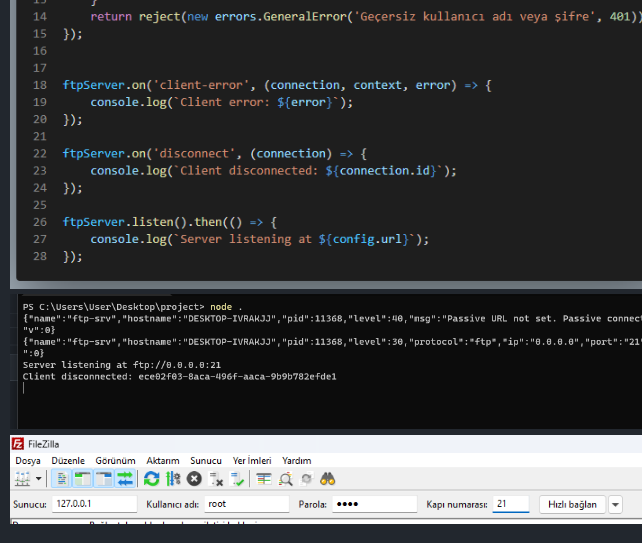Open the Yer İmleri menu
The height and width of the screenshot is (543, 642).
[x=252, y=461]
